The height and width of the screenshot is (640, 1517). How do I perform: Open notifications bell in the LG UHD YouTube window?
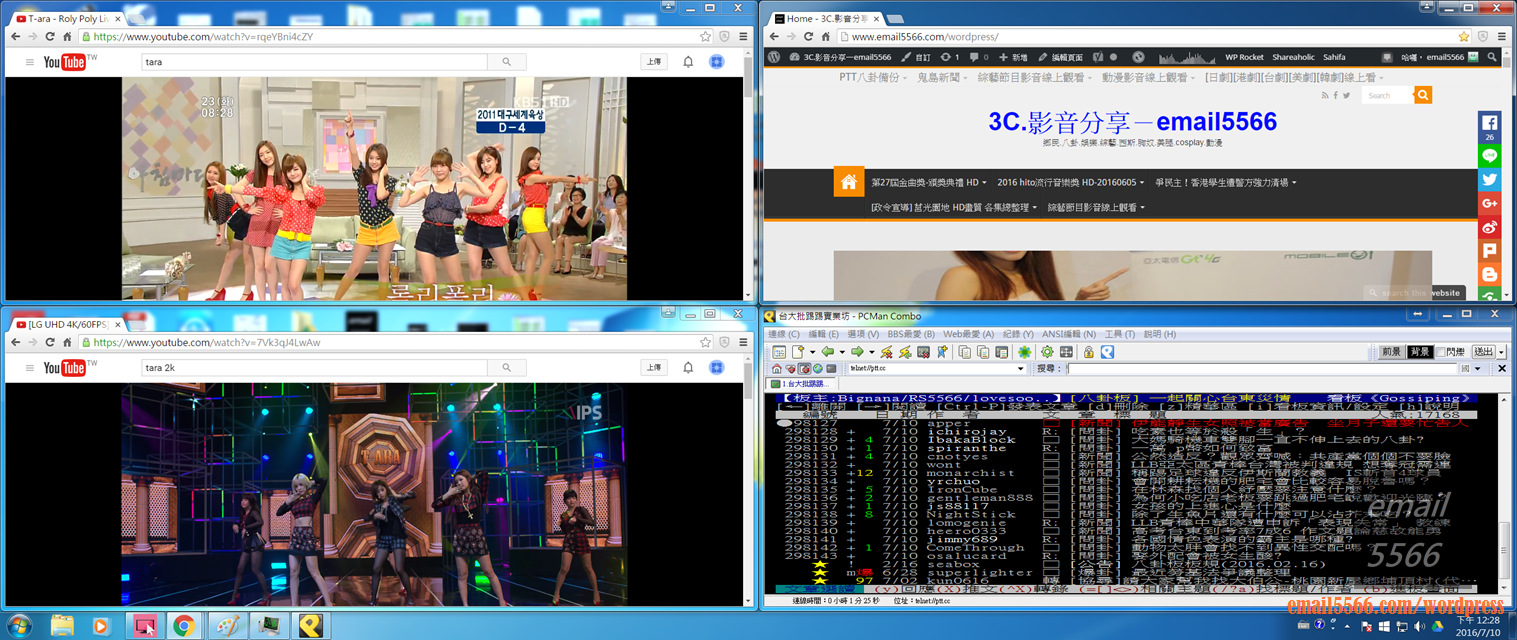tap(688, 368)
